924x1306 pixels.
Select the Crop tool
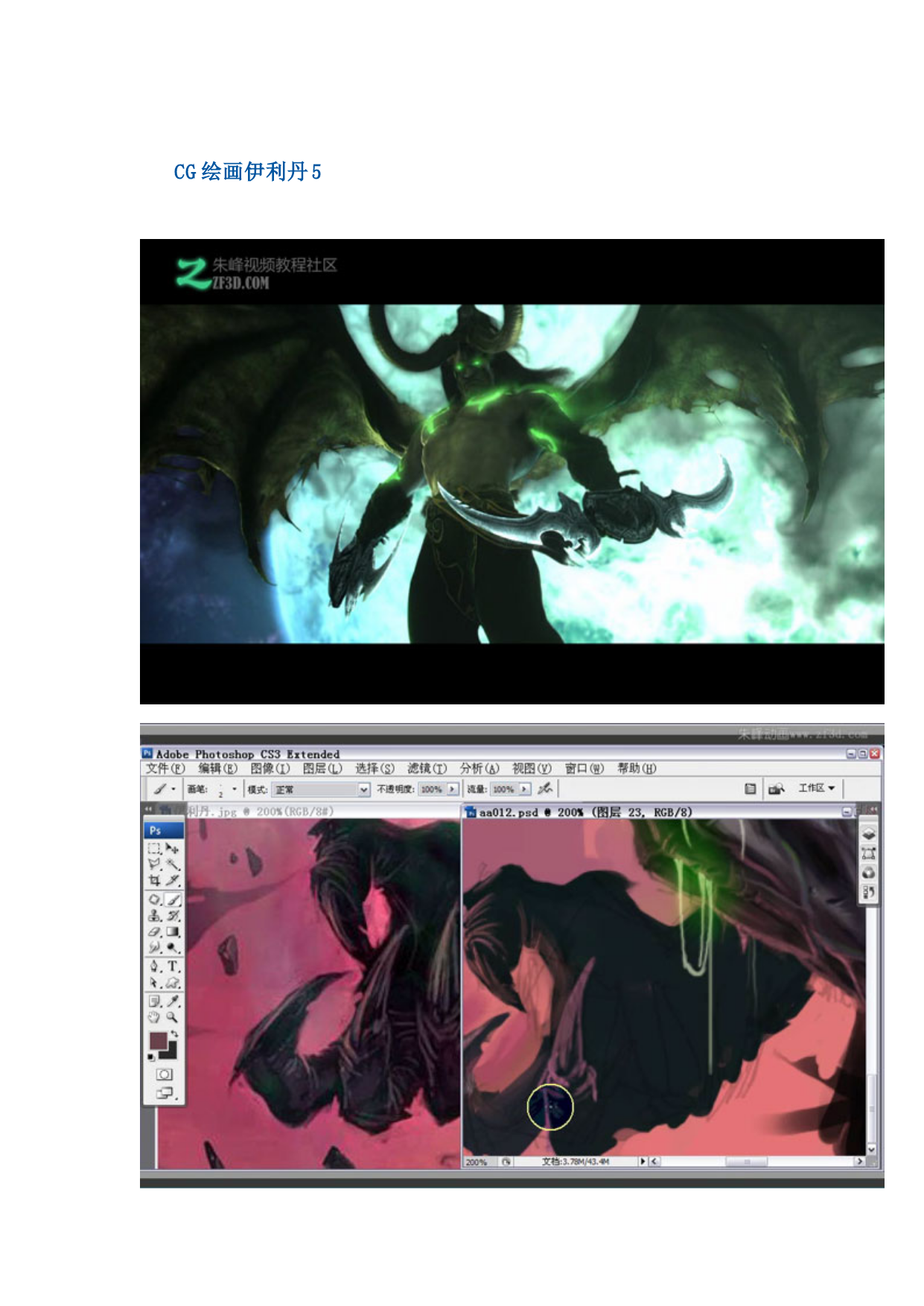[154, 880]
